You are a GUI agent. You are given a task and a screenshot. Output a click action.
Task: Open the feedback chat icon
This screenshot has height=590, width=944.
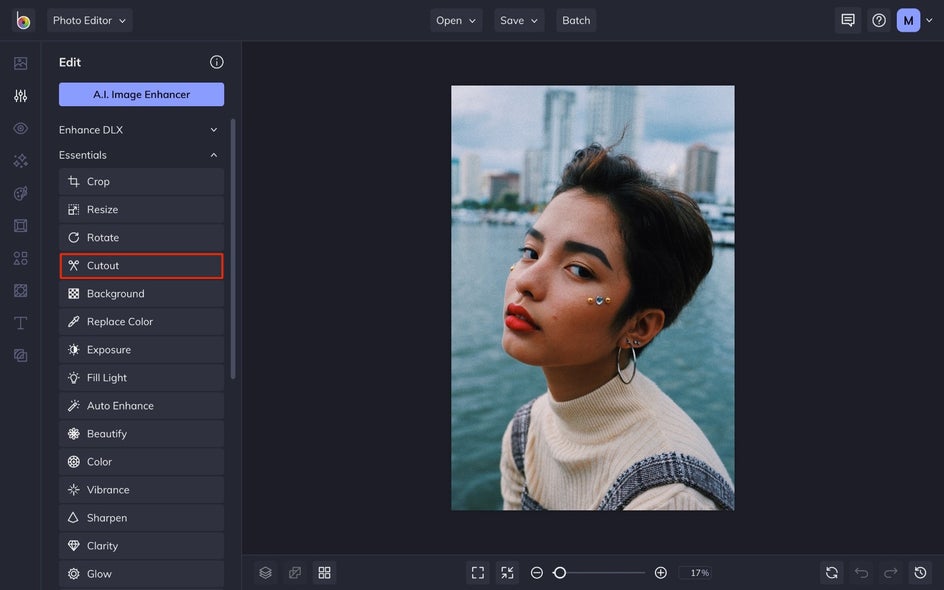[x=848, y=20]
